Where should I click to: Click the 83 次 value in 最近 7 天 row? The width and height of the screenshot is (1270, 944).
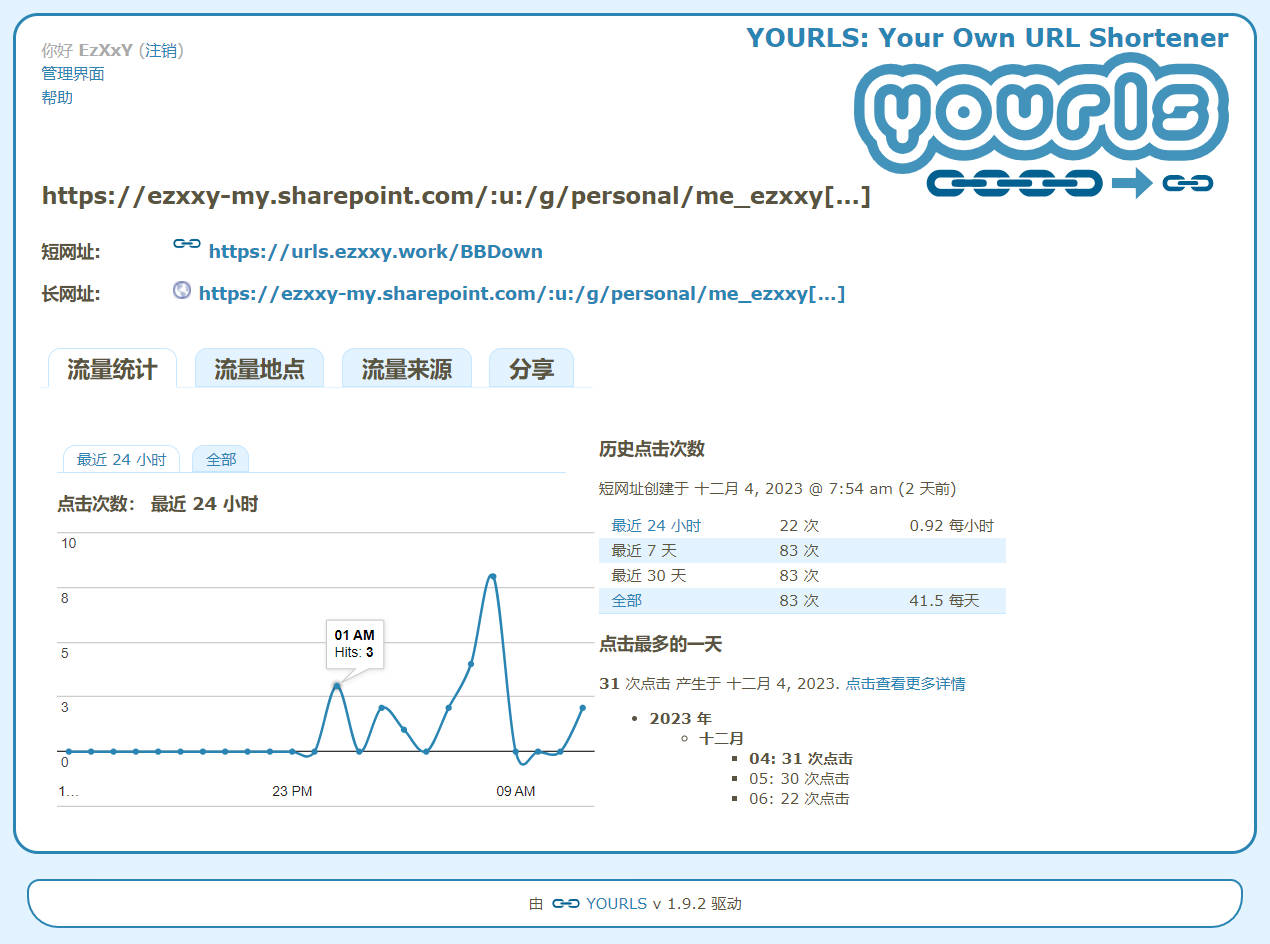tap(799, 551)
